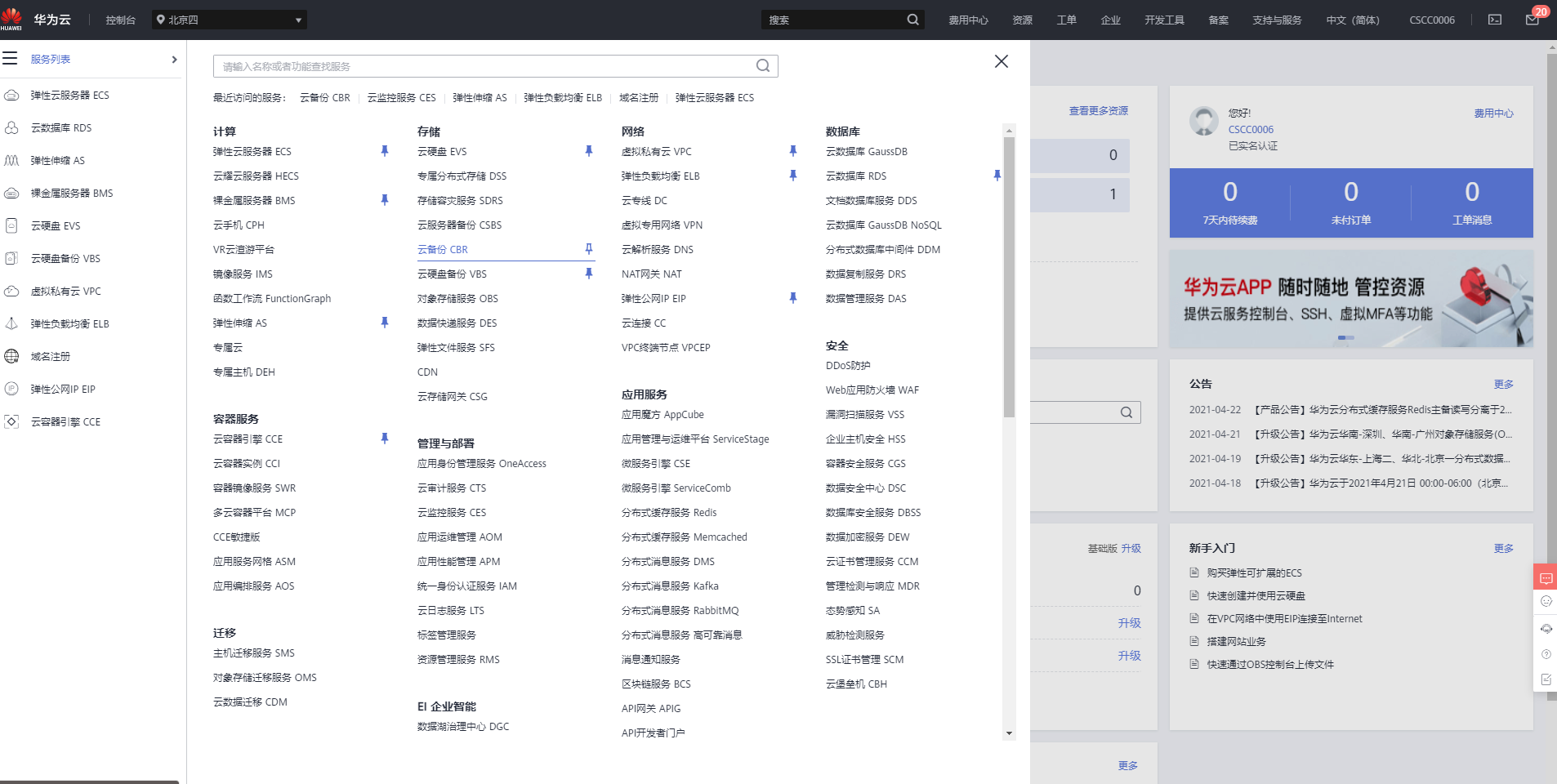
Task: Open 中文 (简体) language menu
Action: (x=1353, y=20)
